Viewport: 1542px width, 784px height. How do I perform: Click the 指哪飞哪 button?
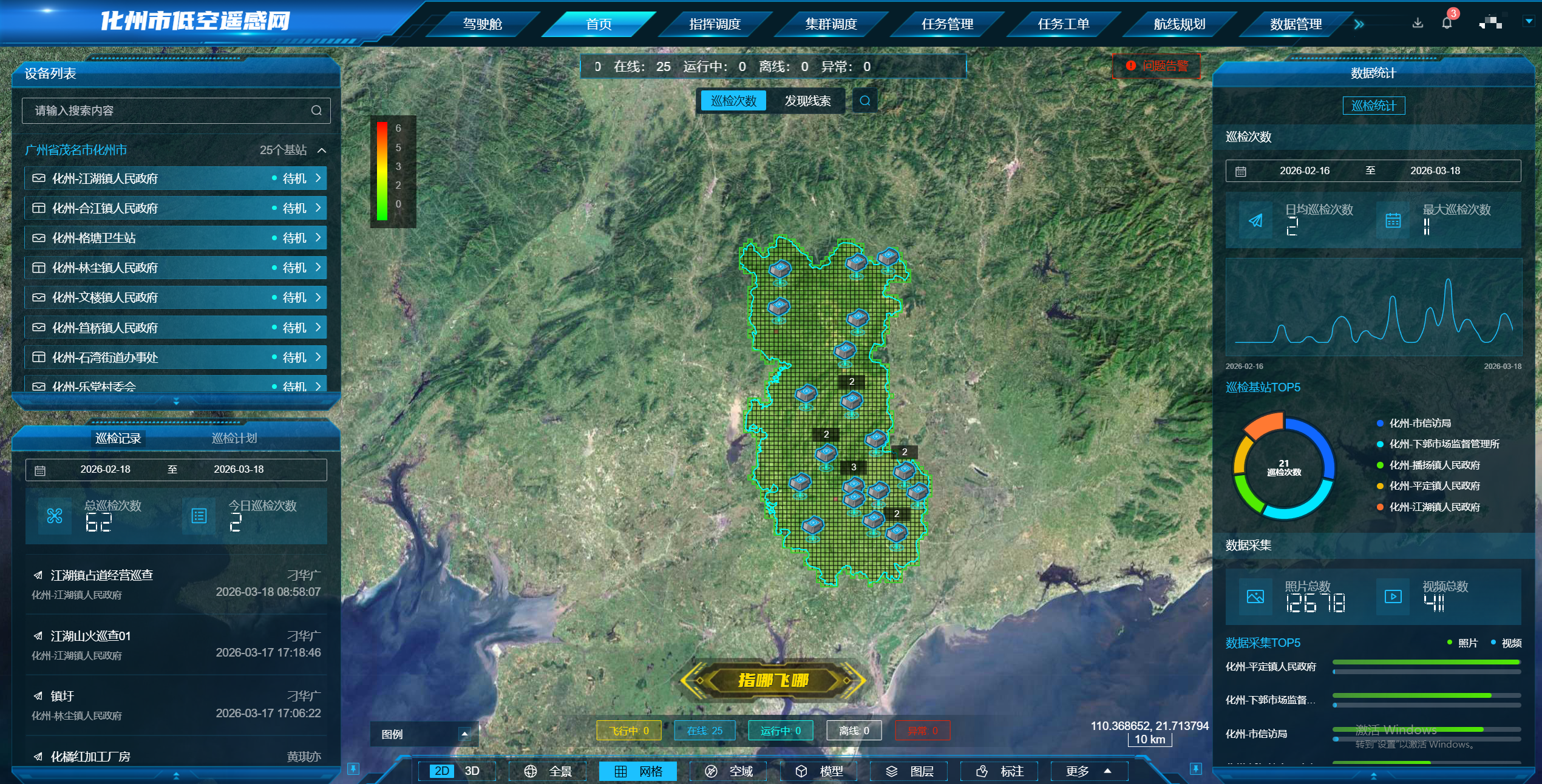pyautogui.click(x=773, y=680)
